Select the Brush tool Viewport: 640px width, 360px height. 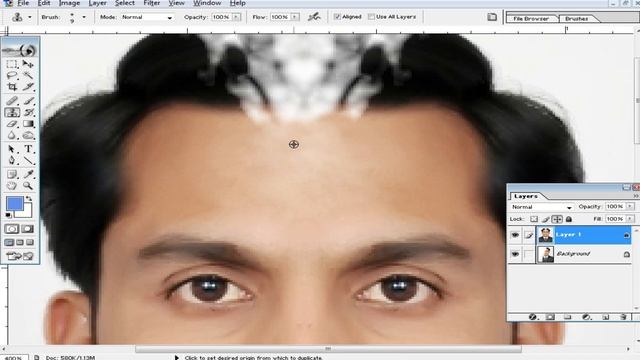tap(28, 100)
